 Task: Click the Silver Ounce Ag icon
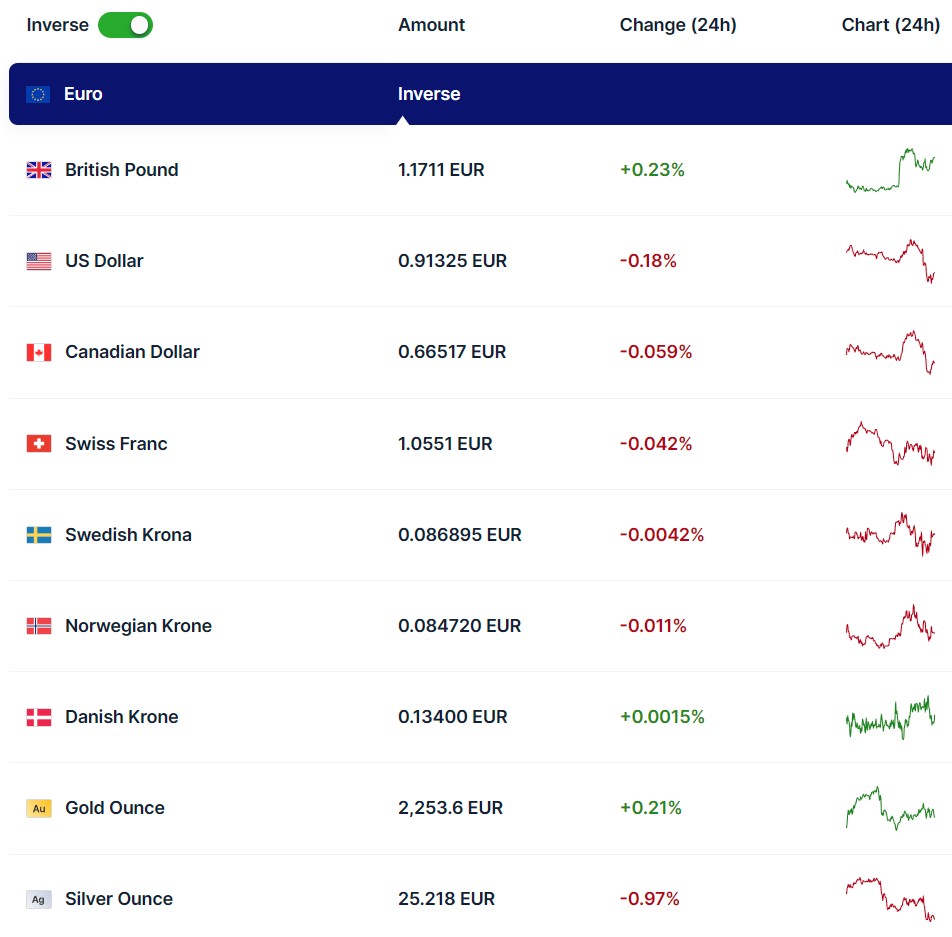(x=38, y=899)
